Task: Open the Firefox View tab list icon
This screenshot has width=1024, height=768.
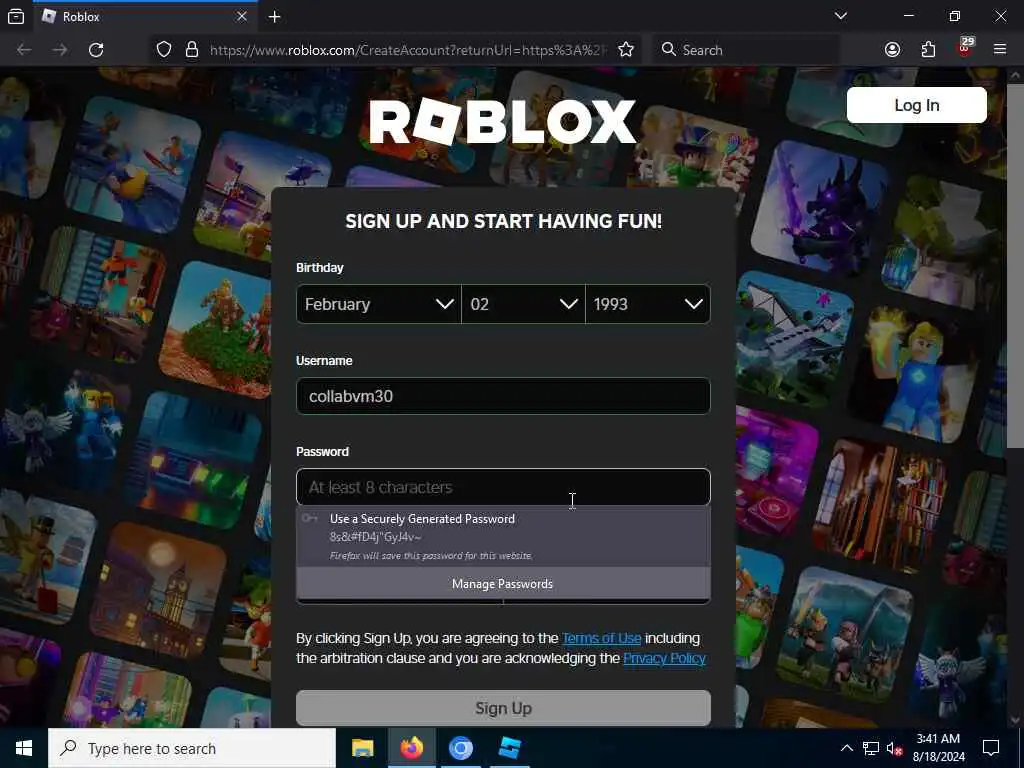Action: click(16, 16)
